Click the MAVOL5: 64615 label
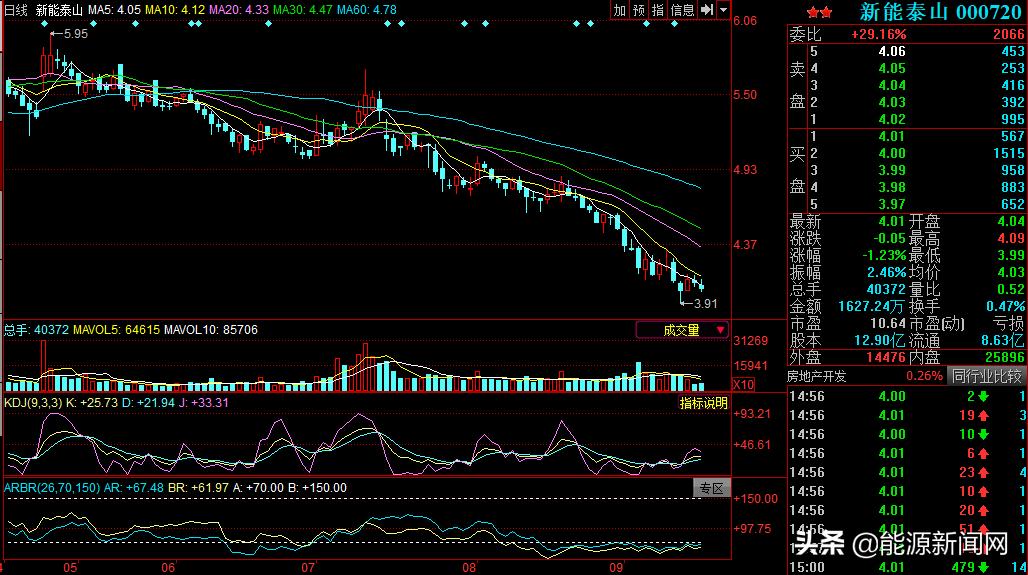Image resolution: width=1028 pixels, height=575 pixels. [x=116, y=329]
